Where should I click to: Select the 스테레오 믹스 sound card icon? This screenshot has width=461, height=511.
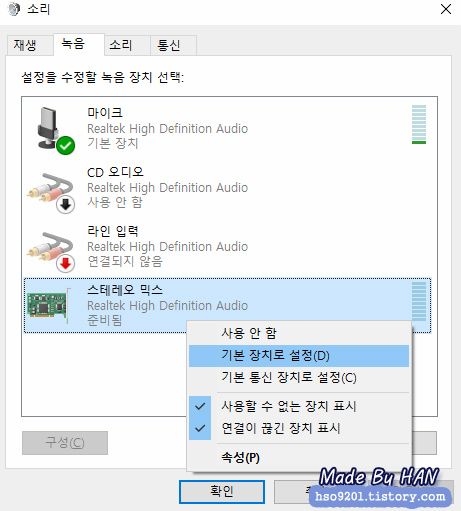point(49,305)
